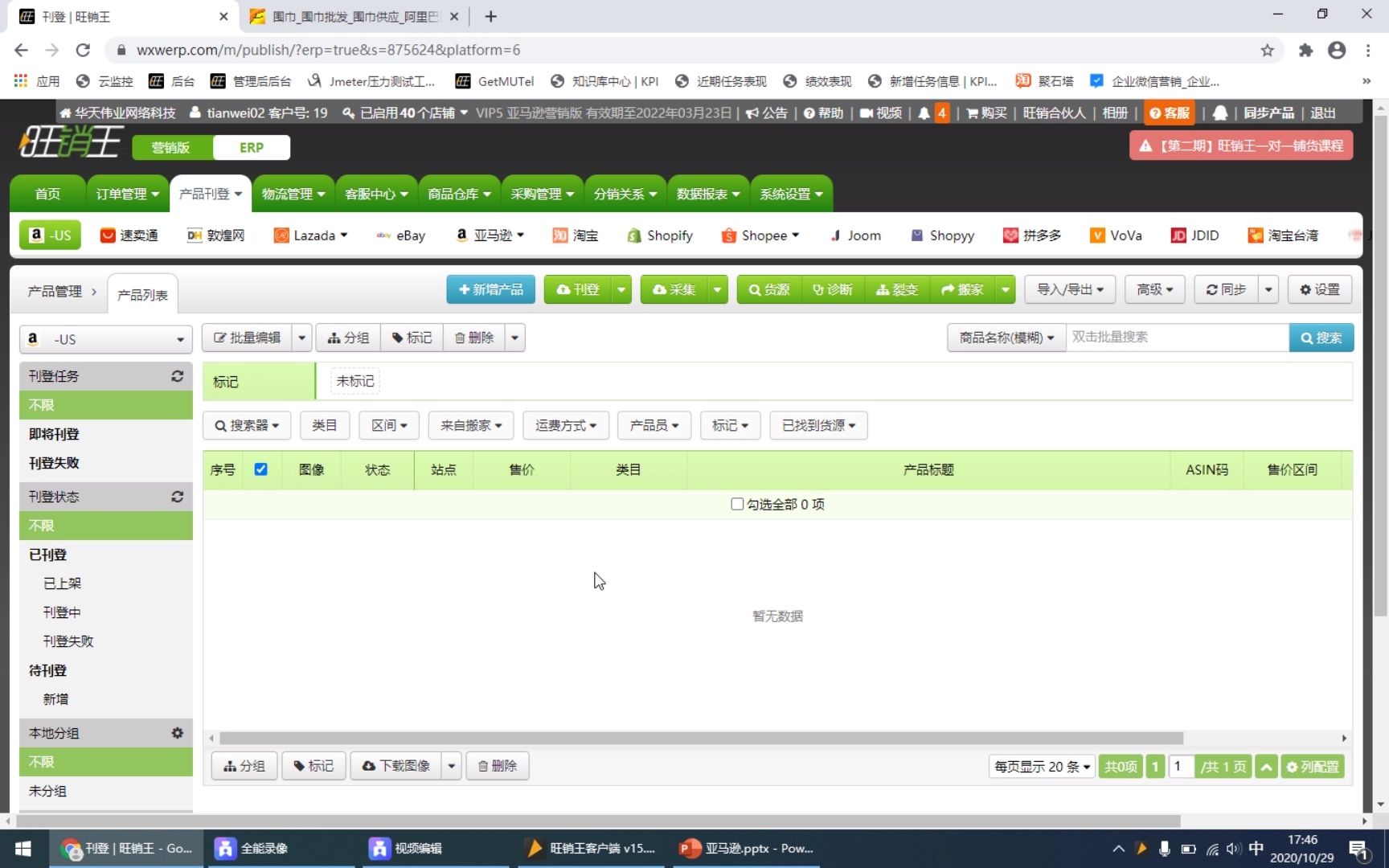Select the 产品列表 tab
This screenshot has width=1389, height=868.
(x=142, y=295)
